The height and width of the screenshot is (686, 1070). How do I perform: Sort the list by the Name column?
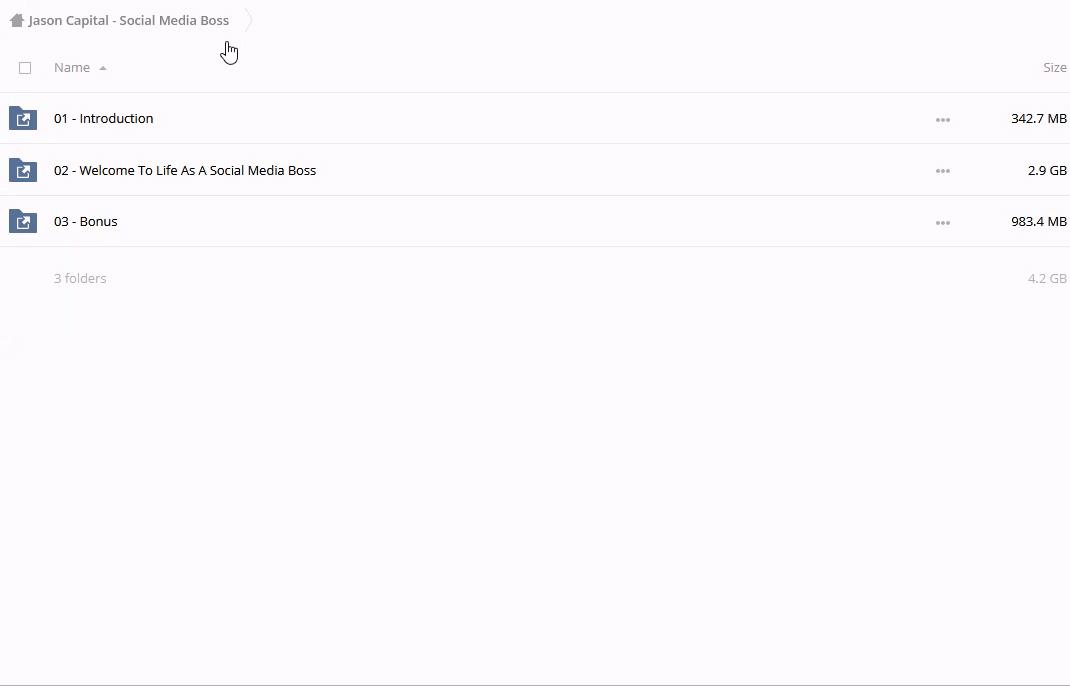tap(72, 68)
